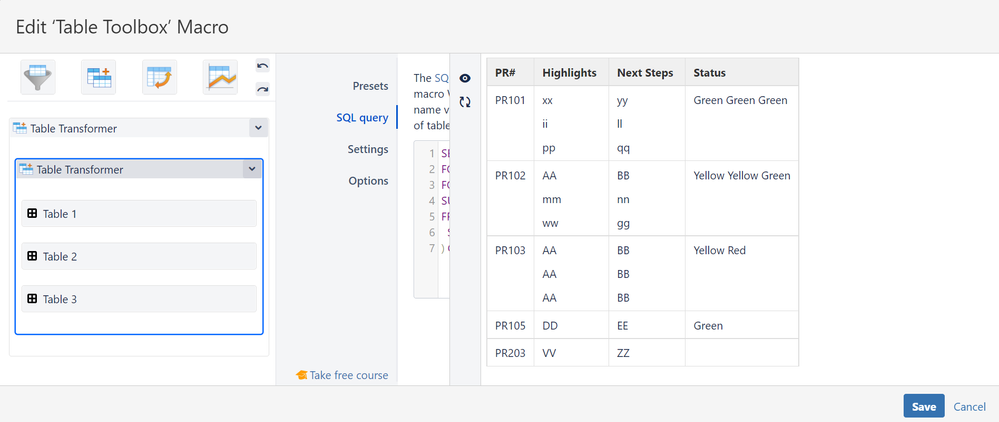Cancel editing the macro

pyautogui.click(x=969, y=407)
